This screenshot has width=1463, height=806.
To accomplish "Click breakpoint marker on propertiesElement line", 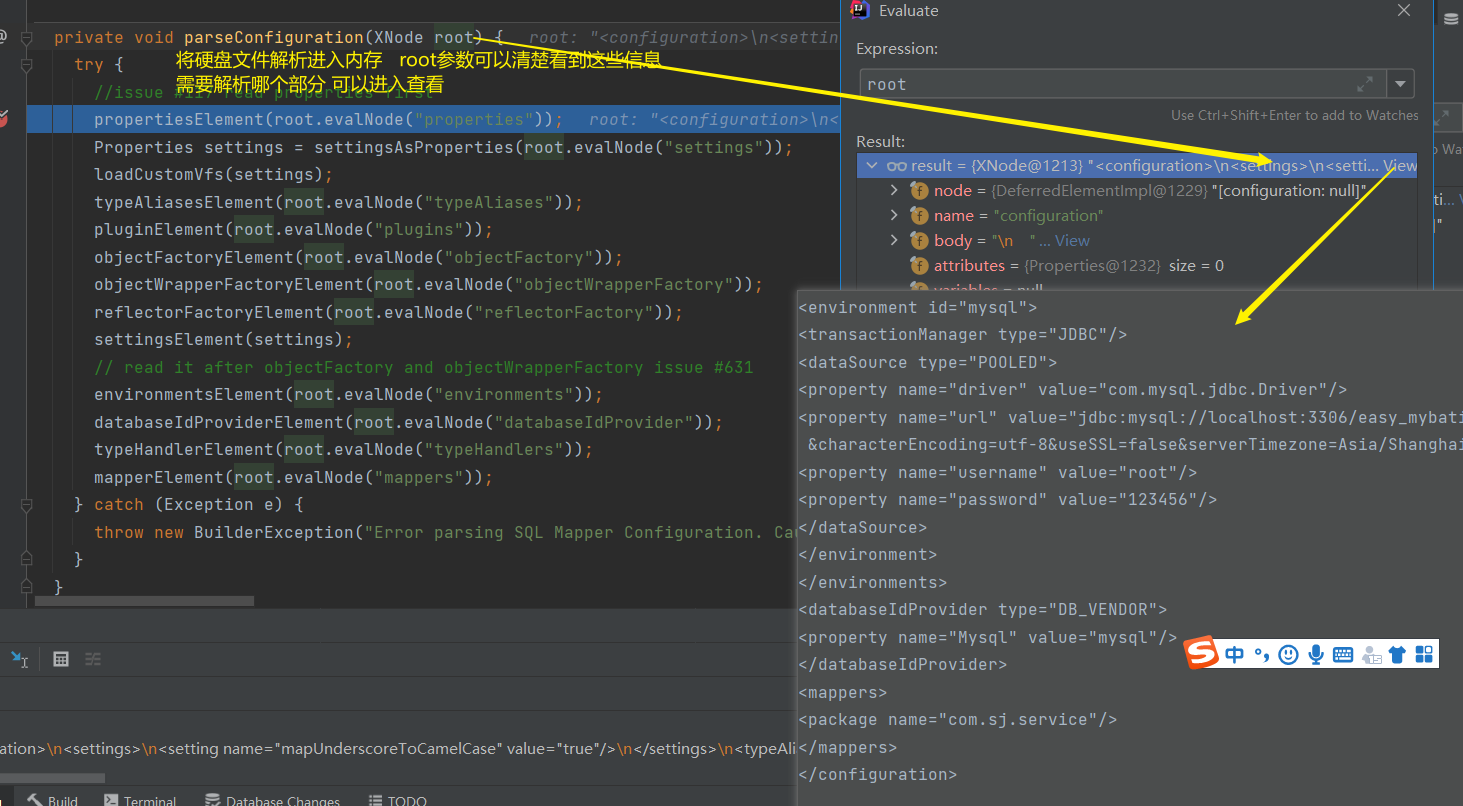I will tap(3, 119).
